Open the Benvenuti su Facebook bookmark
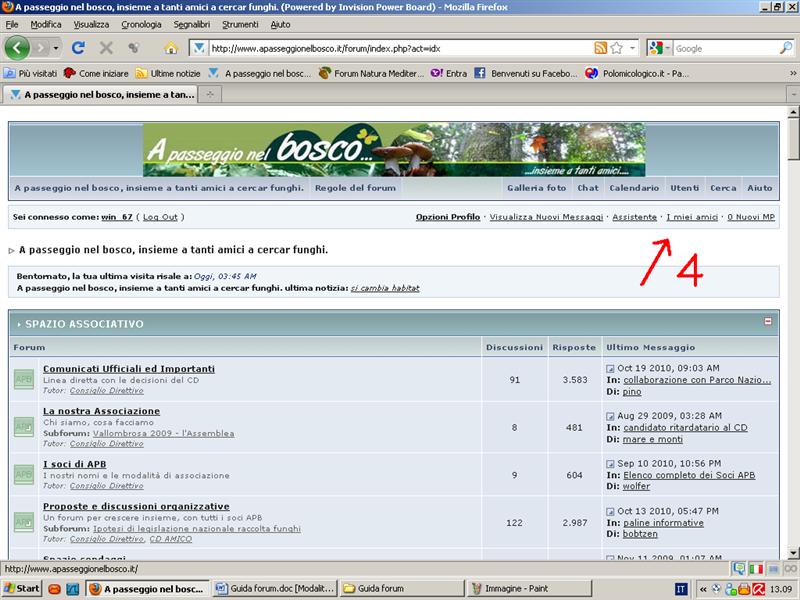Image resolution: width=800 pixels, height=600 pixels. tap(526, 73)
